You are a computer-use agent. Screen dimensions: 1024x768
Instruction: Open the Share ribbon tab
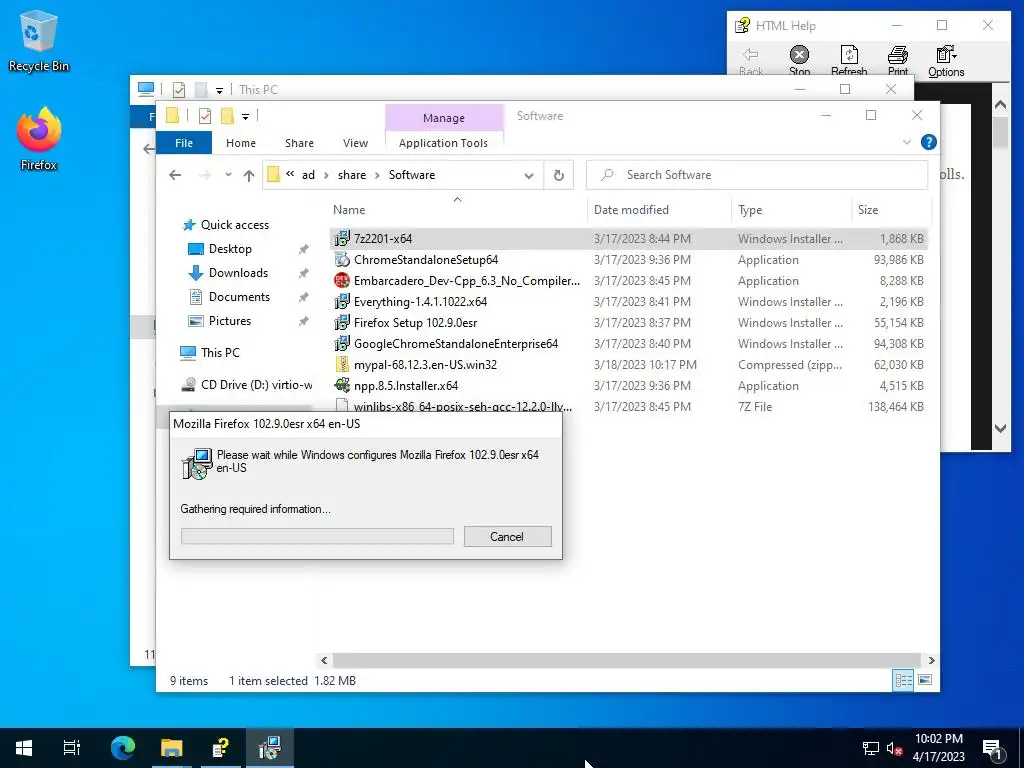pos(299,143)
